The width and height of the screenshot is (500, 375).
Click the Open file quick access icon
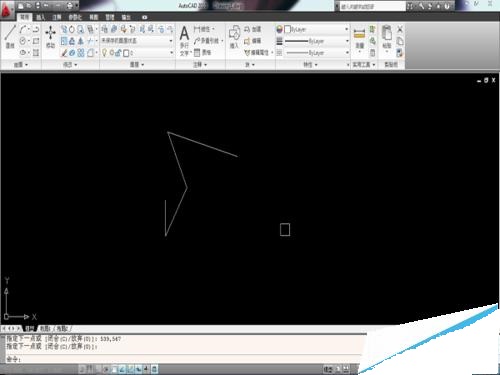[x=29, y=6]
